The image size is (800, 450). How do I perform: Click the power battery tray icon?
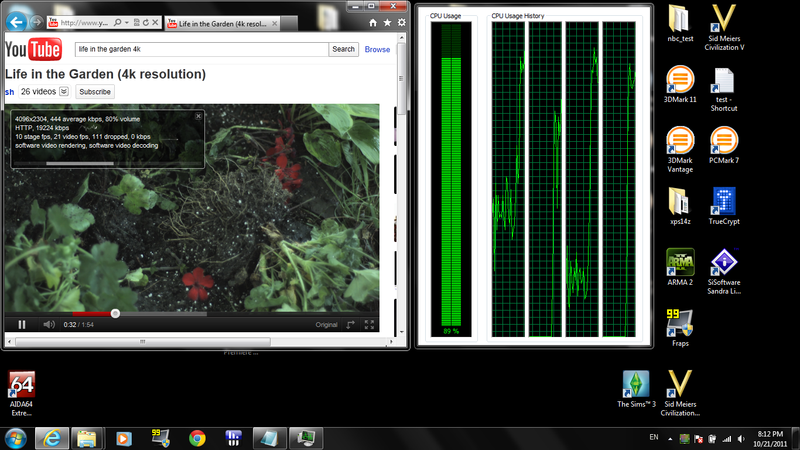[x=712, y=439]
